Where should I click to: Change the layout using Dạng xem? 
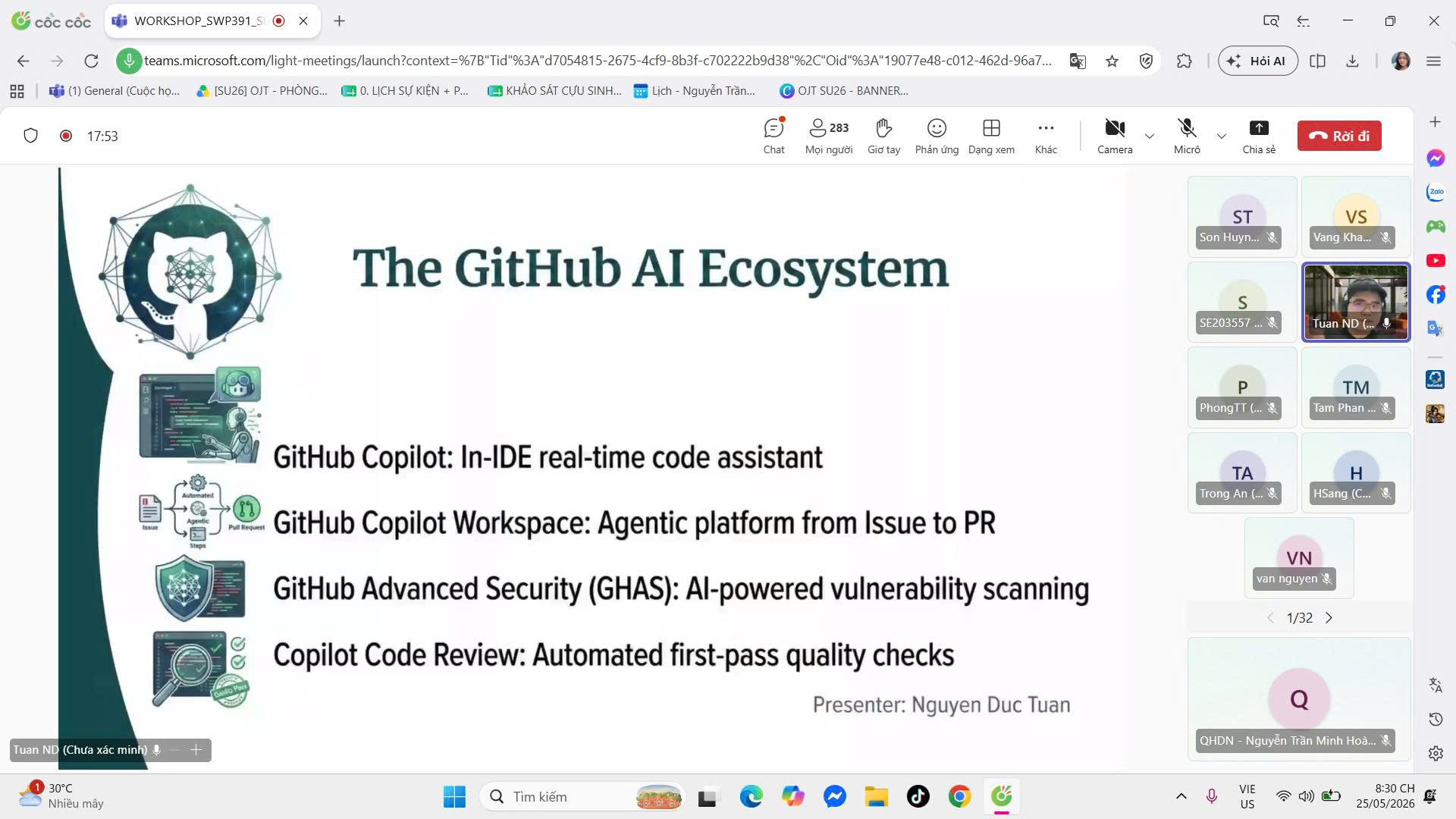coord(991,136)
